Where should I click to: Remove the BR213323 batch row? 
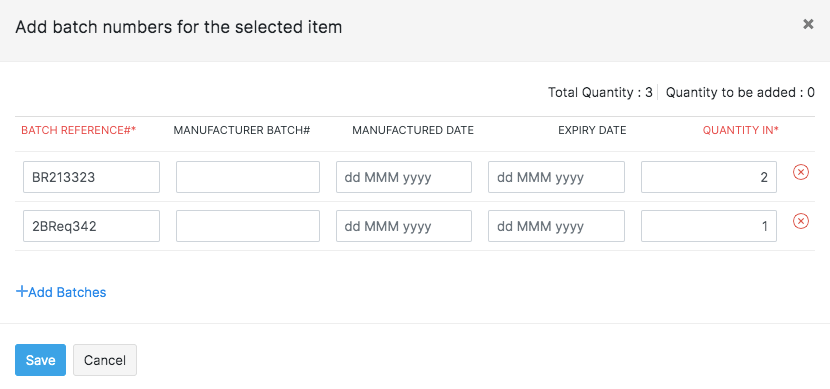pos(800,172)
